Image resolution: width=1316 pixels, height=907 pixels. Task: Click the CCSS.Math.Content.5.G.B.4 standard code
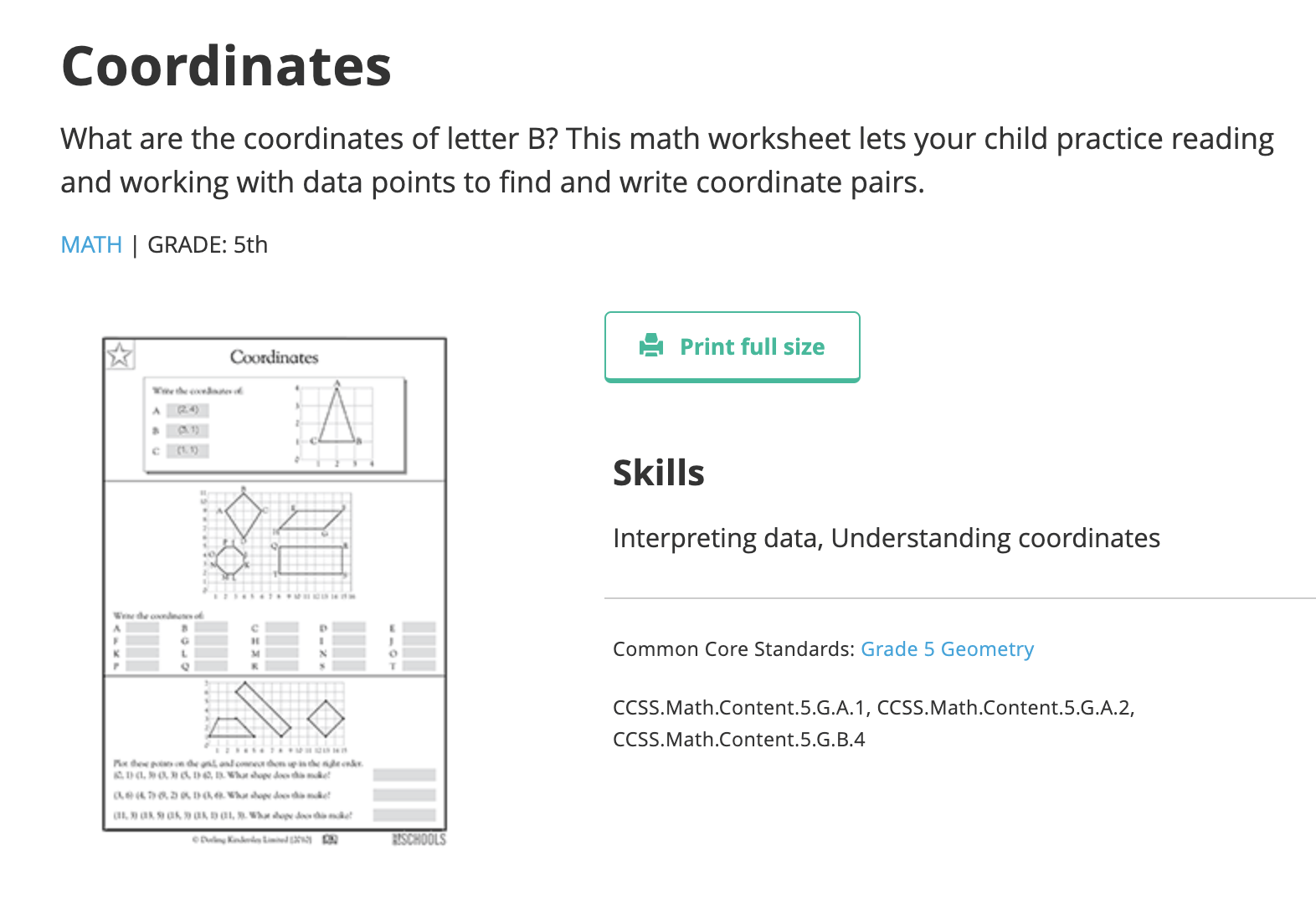tap(738, 740)
